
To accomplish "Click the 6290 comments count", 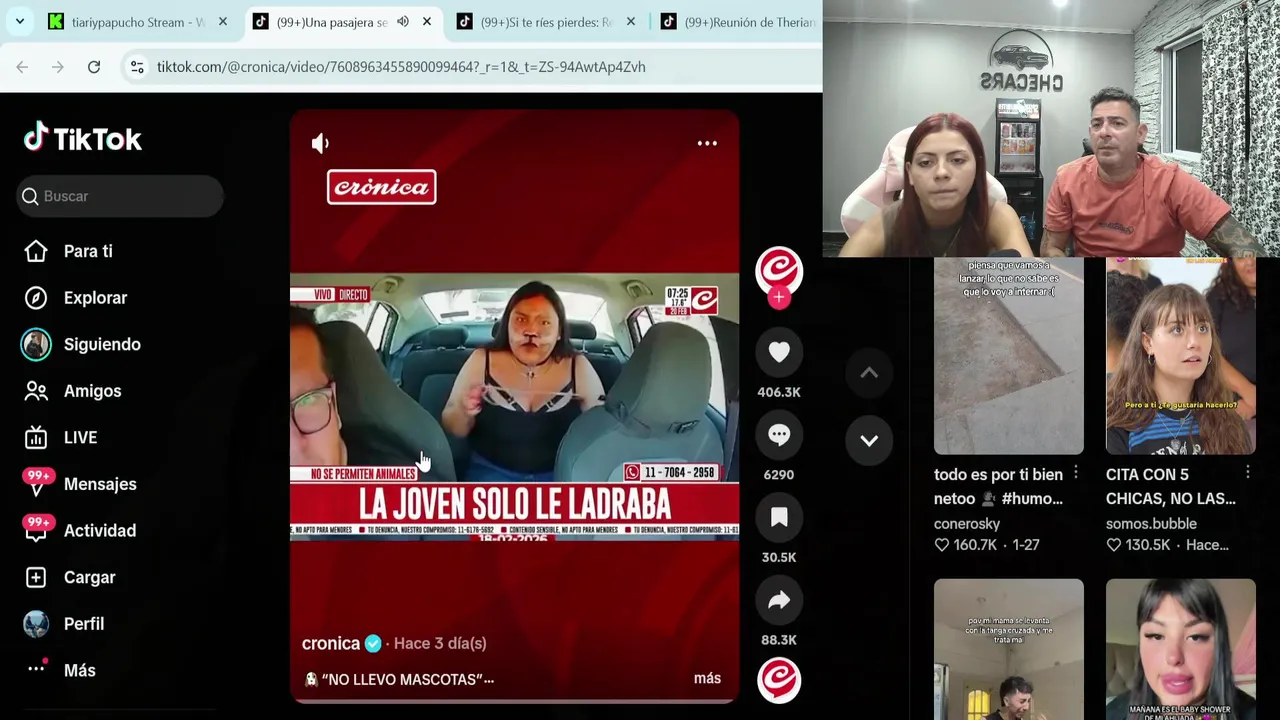I will (779, 475).
